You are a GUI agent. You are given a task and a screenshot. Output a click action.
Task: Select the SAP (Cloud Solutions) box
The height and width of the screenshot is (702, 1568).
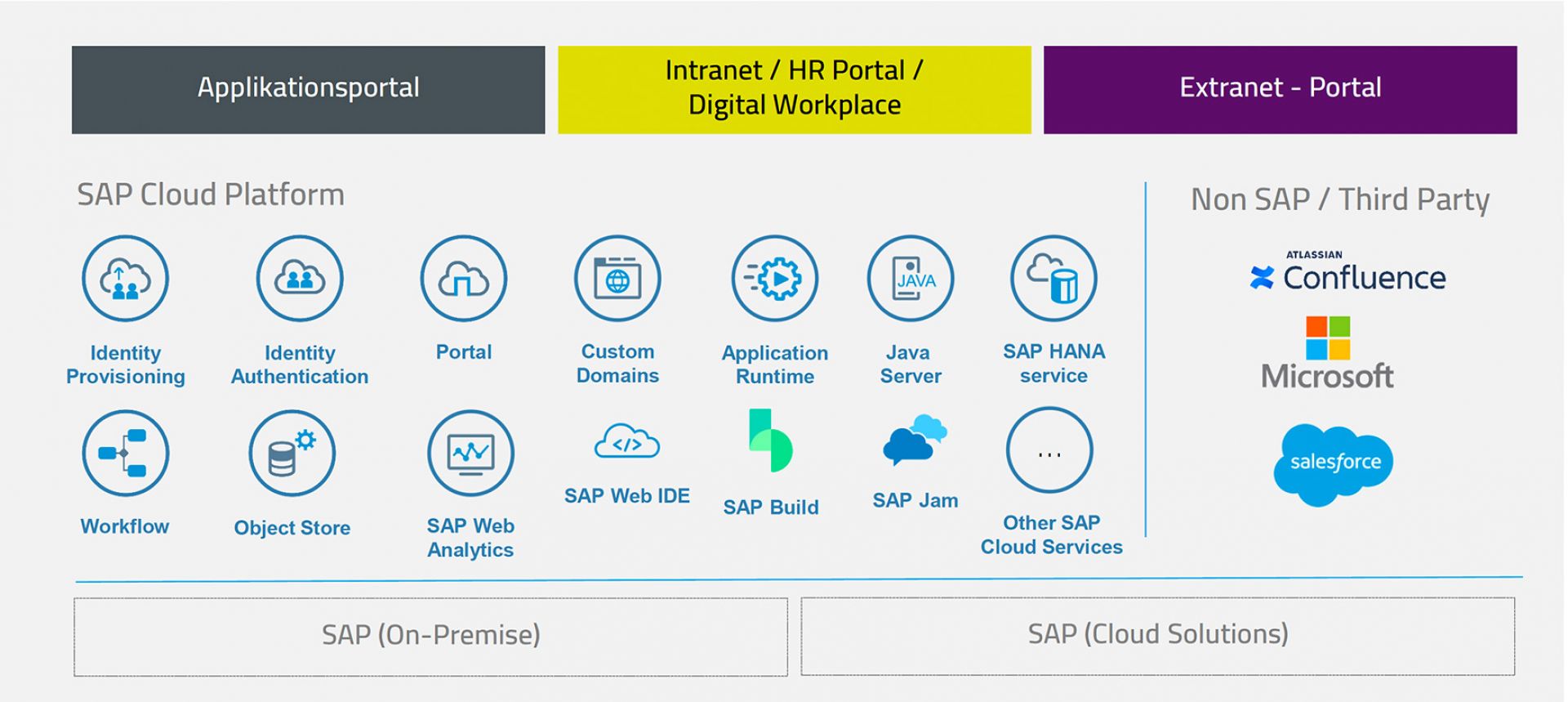click(1157, 636)
